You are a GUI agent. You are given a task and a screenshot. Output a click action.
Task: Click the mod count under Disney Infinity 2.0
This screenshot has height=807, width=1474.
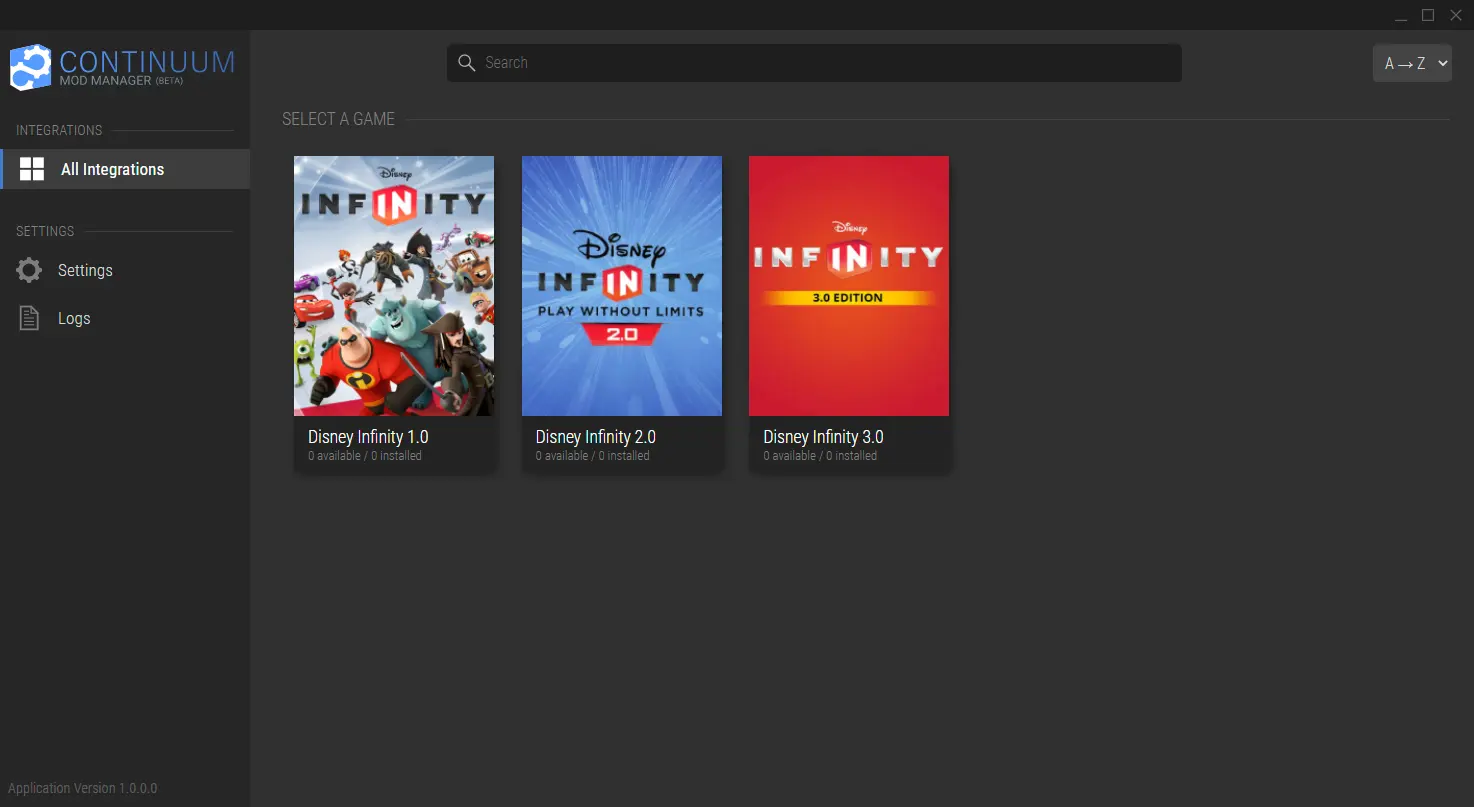tap(592, 456)
